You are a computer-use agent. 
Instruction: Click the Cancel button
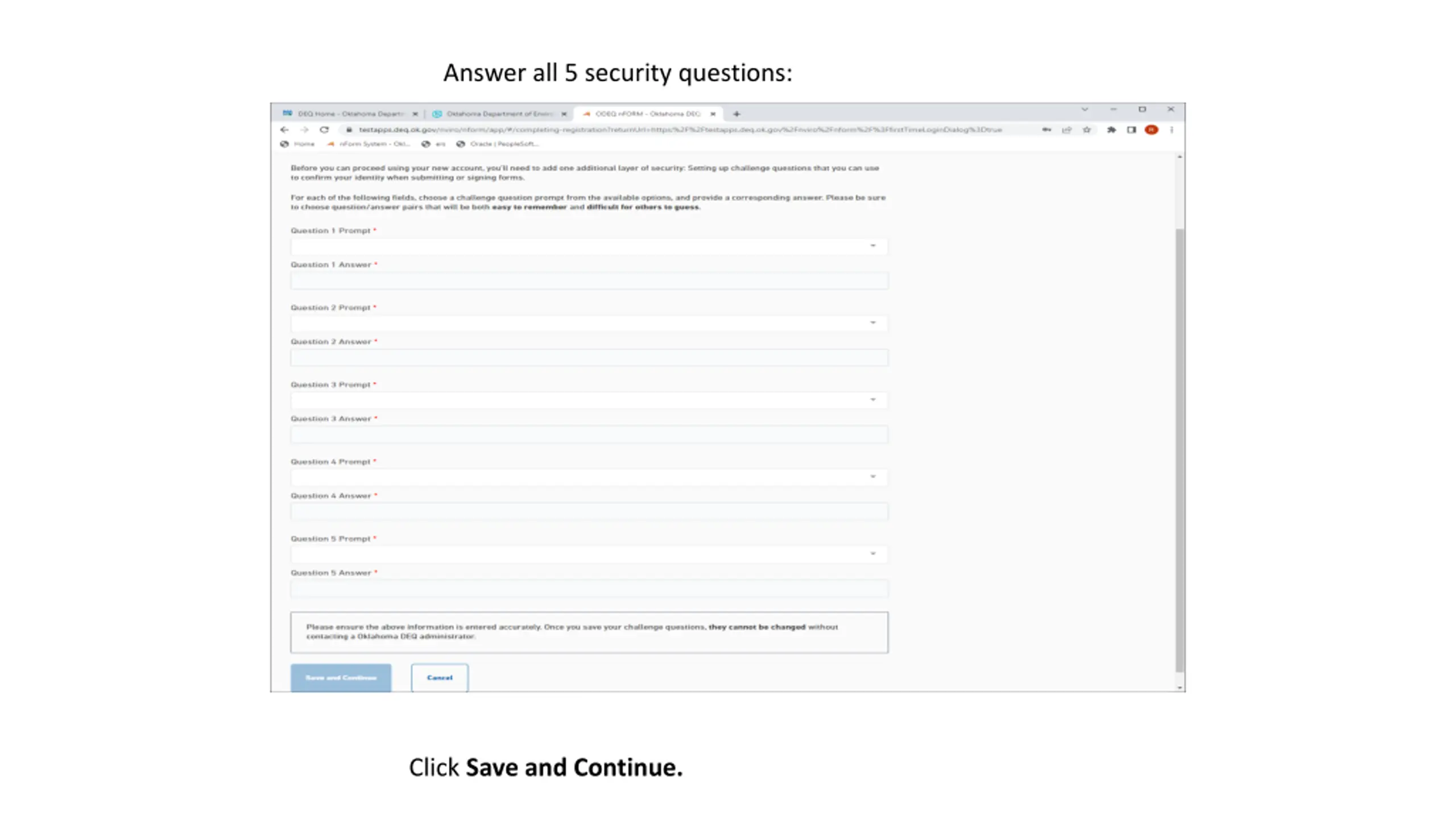[x=440, y=677]
